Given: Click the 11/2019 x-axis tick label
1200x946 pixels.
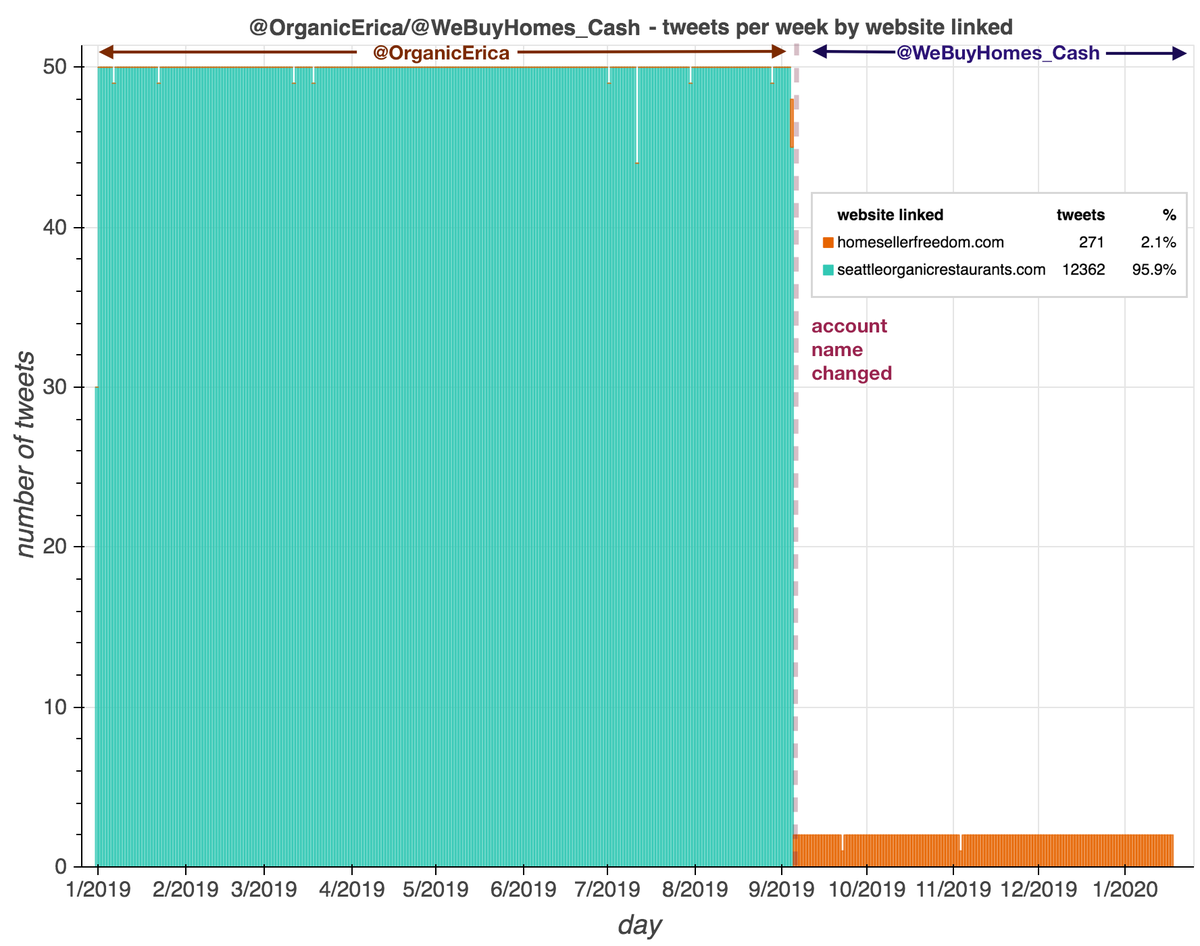Looking at the screenshot, I should point(954,887).
